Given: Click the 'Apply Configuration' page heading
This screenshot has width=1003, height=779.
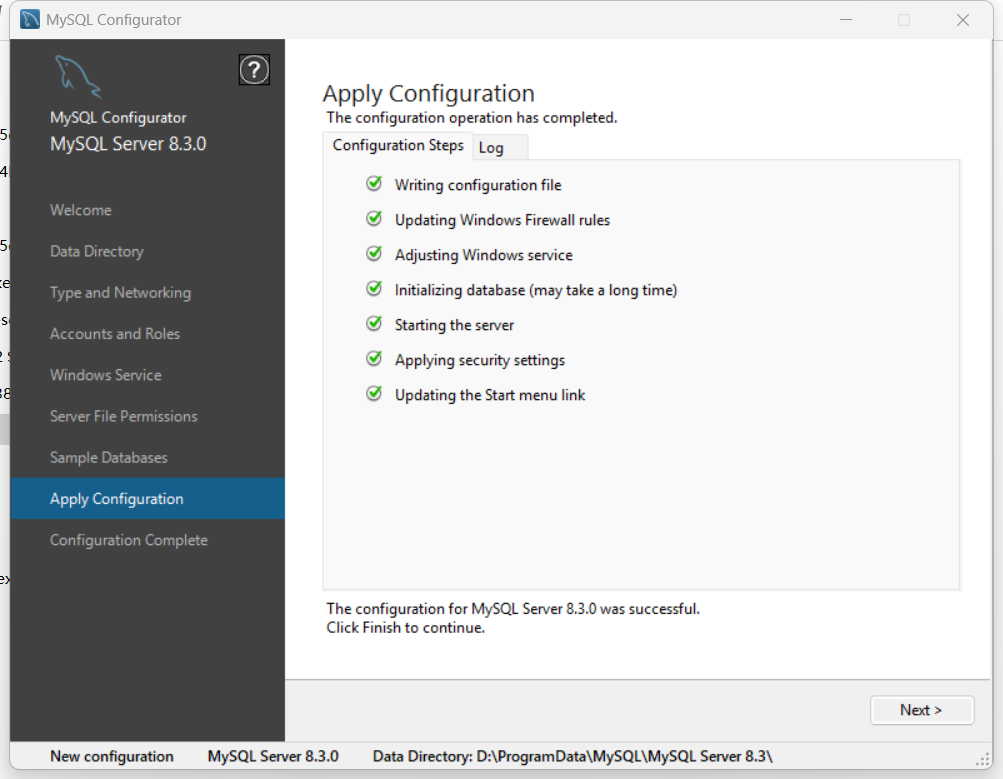Looking at the screenshot, I should pos(428,94).
